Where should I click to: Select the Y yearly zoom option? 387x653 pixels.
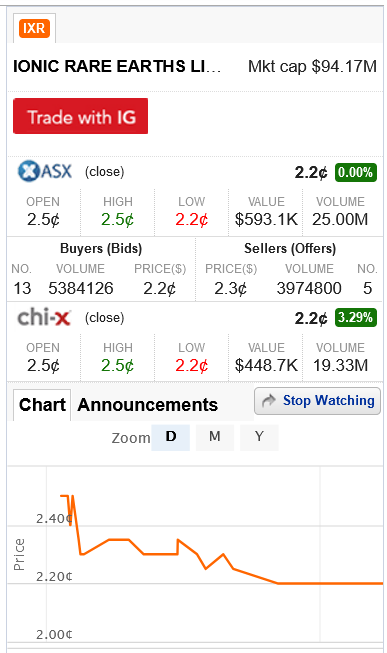(x=259, y=437)
